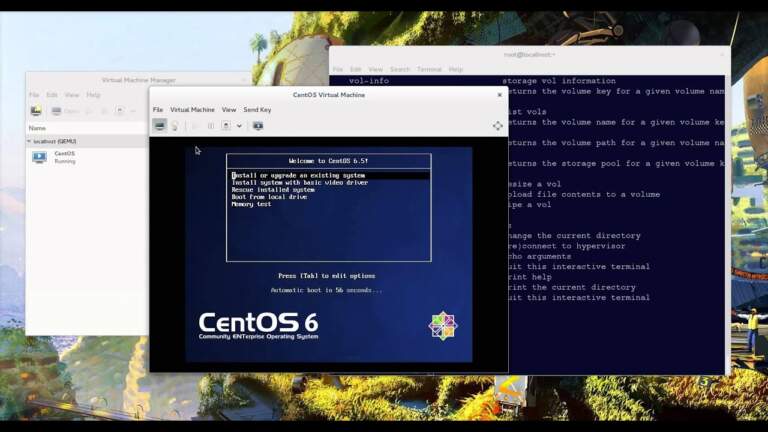
Task: Choose Rescue installed system boot option
Action: point(273,190)
